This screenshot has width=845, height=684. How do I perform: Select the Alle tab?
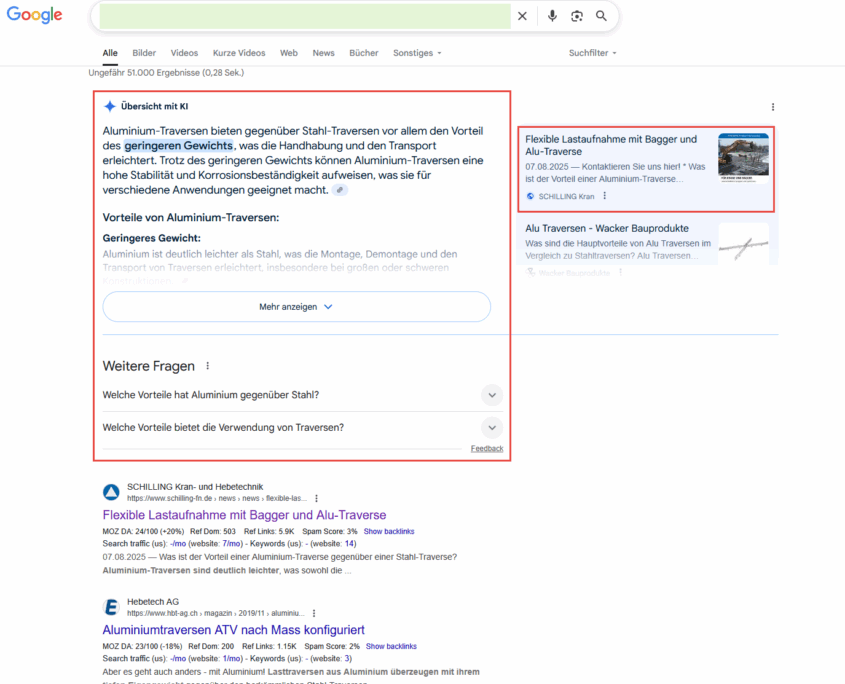(110, 53)
